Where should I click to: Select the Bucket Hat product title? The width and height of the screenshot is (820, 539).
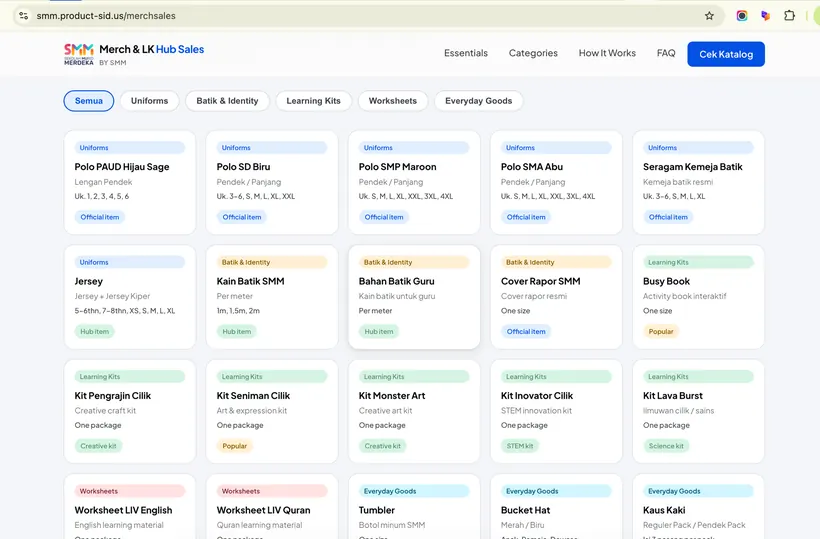(x=525, y=510)
